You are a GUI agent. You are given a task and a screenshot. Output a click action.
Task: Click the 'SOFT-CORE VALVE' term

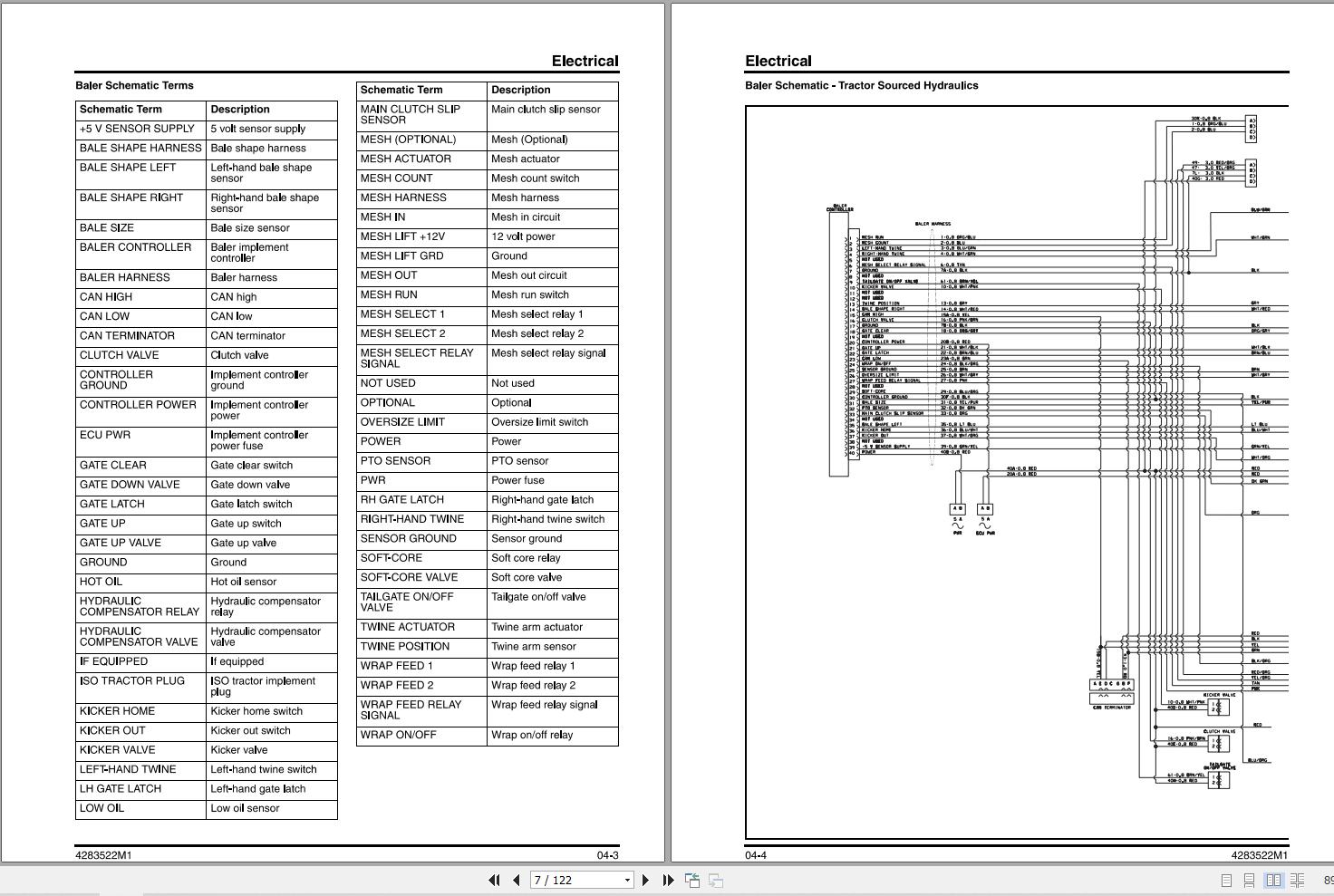click(x=409, y=577)
